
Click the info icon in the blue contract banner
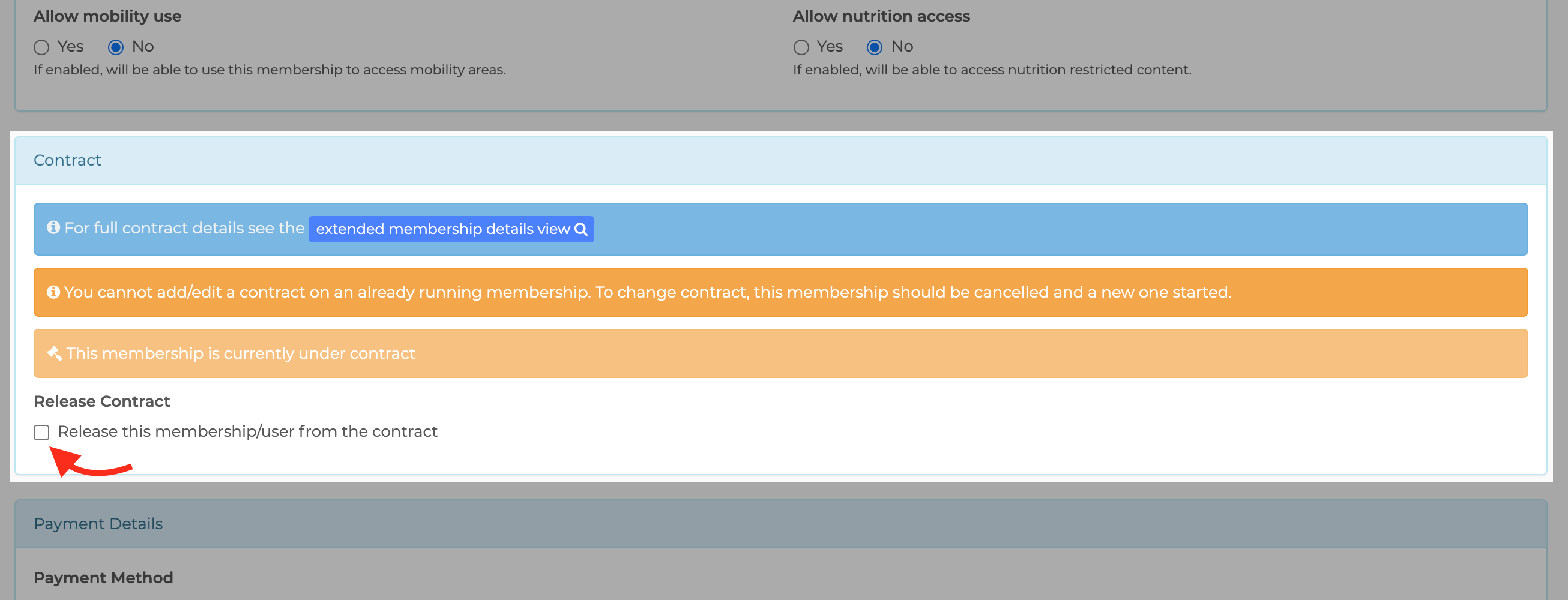click(53, 227)
